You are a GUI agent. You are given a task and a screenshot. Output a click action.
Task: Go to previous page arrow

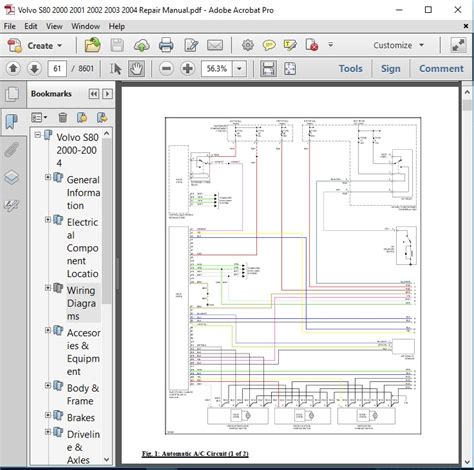tap(13, 69)
